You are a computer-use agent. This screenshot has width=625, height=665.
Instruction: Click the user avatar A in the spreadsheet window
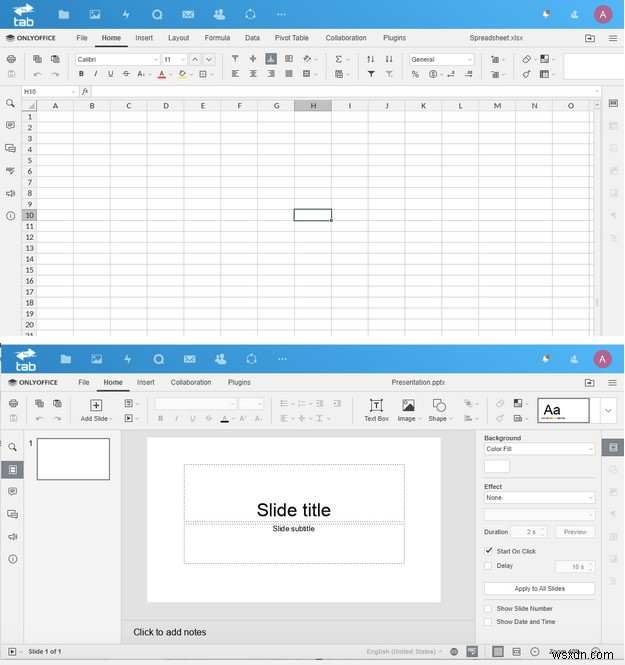[603, 14]
